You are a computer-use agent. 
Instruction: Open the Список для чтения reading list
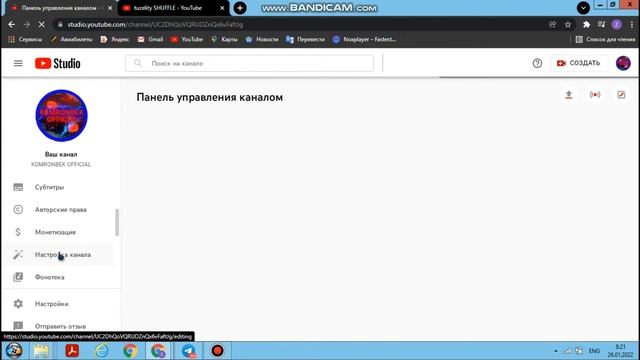click(x=605, y=39)
